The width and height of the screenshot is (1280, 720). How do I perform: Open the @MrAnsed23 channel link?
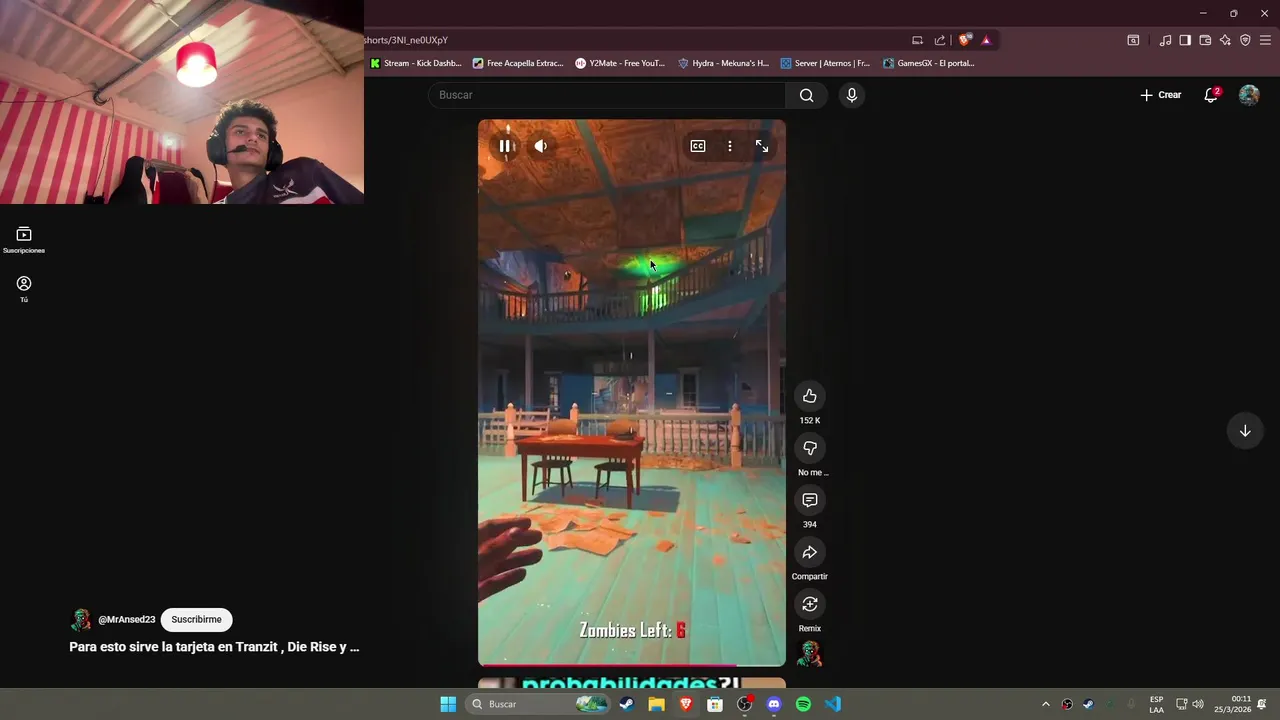126,620
